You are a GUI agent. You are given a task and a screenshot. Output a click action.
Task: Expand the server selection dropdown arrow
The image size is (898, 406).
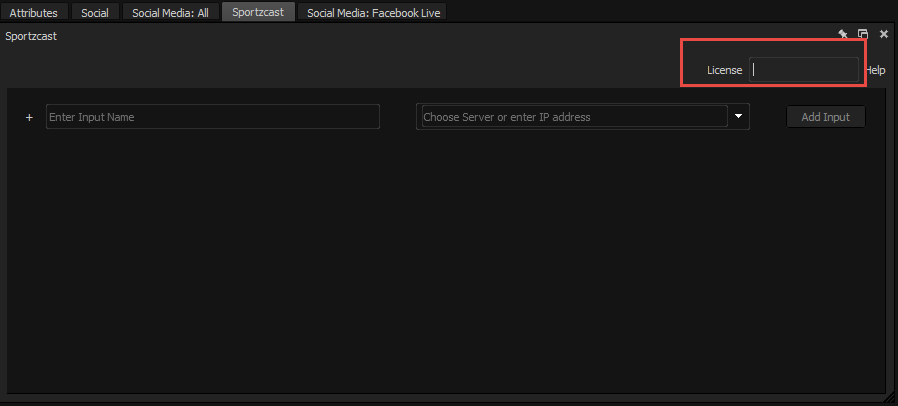(x=739, y=116)
